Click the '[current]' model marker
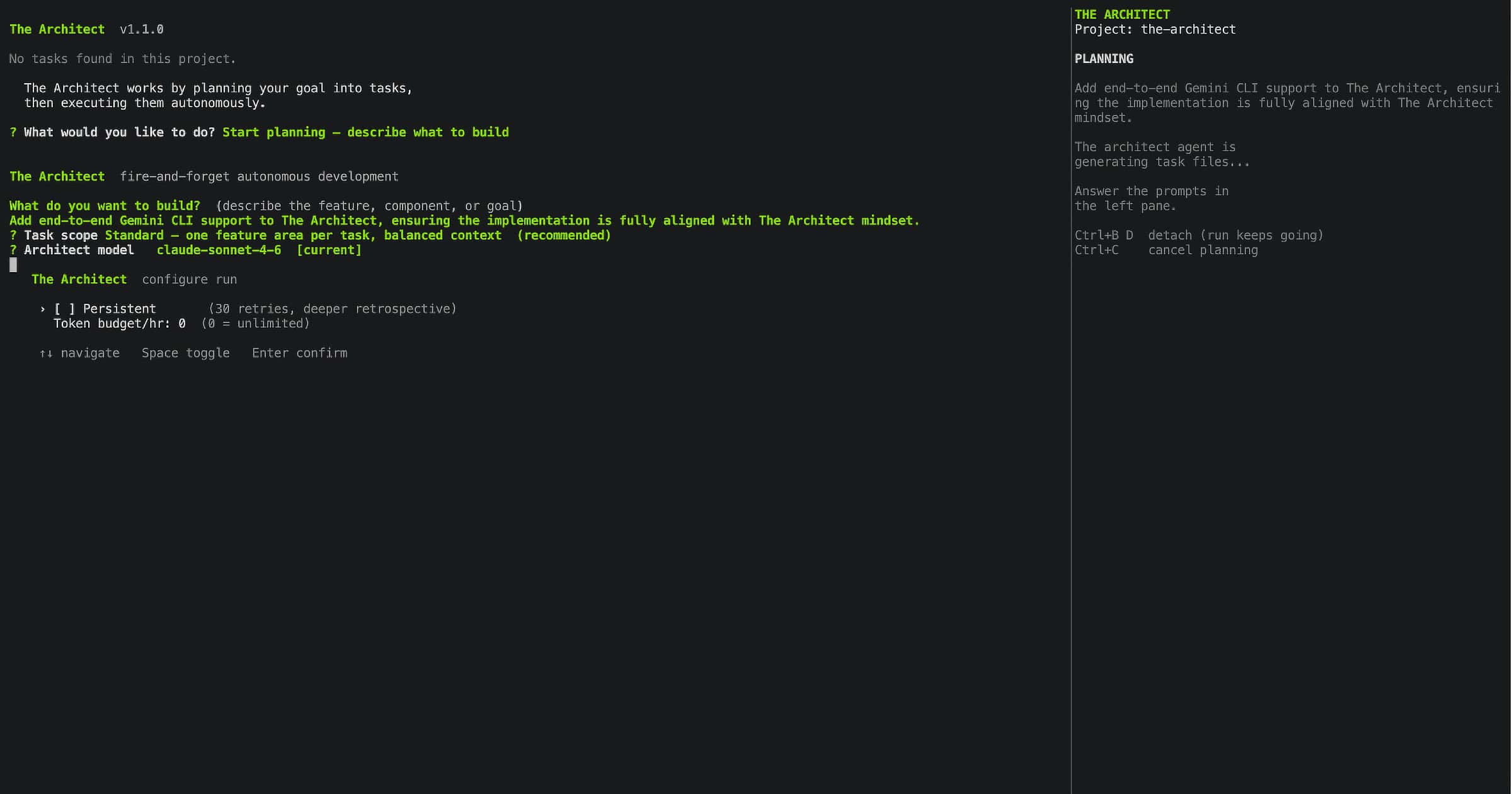1512x794 pixels. [329, 250]
